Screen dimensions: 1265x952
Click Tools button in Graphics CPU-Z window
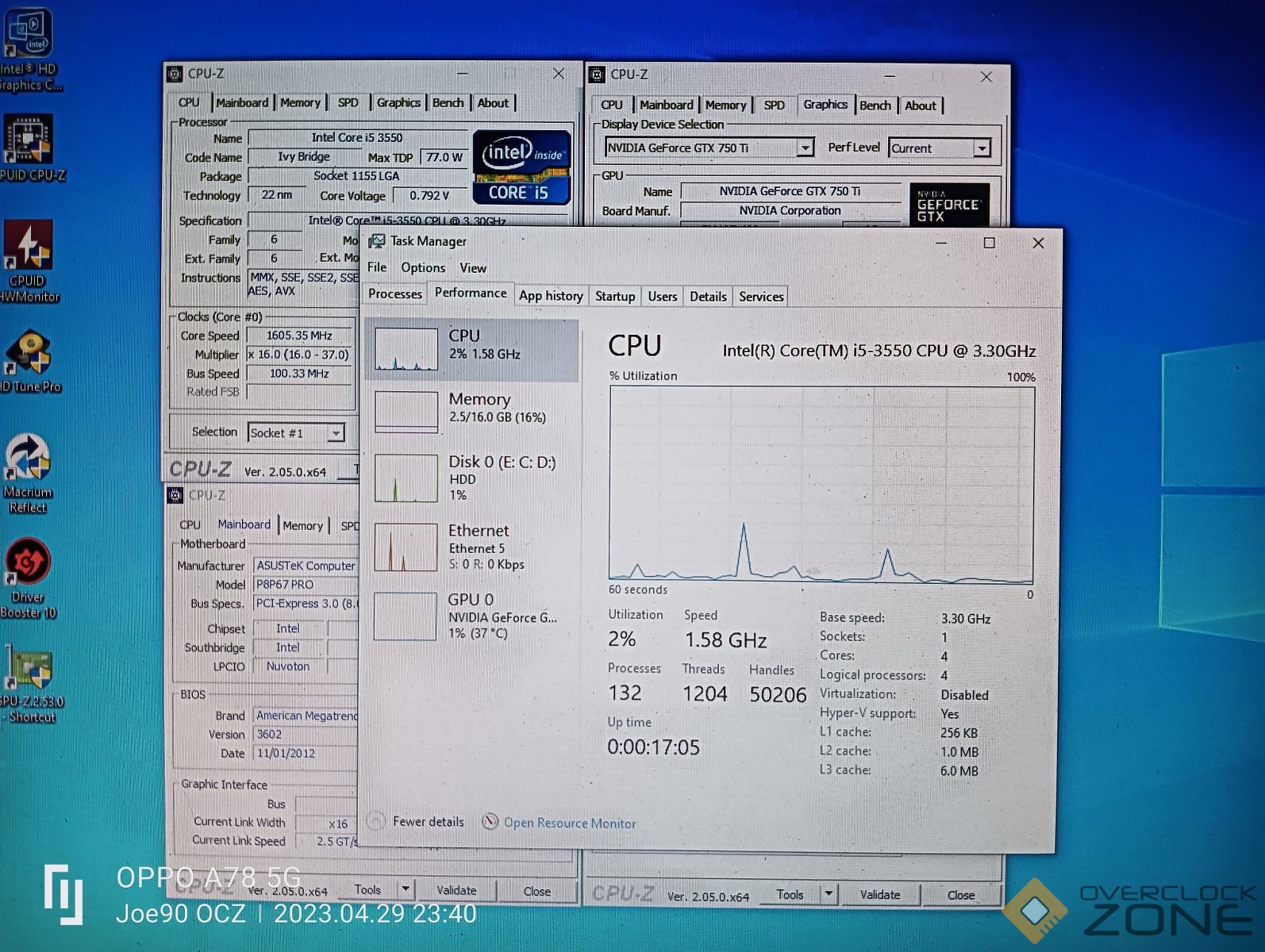(x=790, y=894)
